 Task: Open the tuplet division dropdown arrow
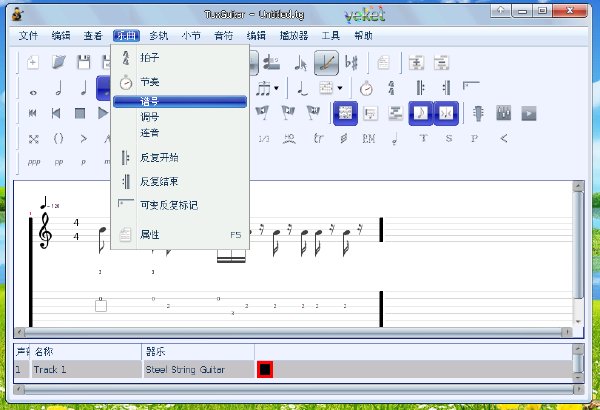pos(276,88)
